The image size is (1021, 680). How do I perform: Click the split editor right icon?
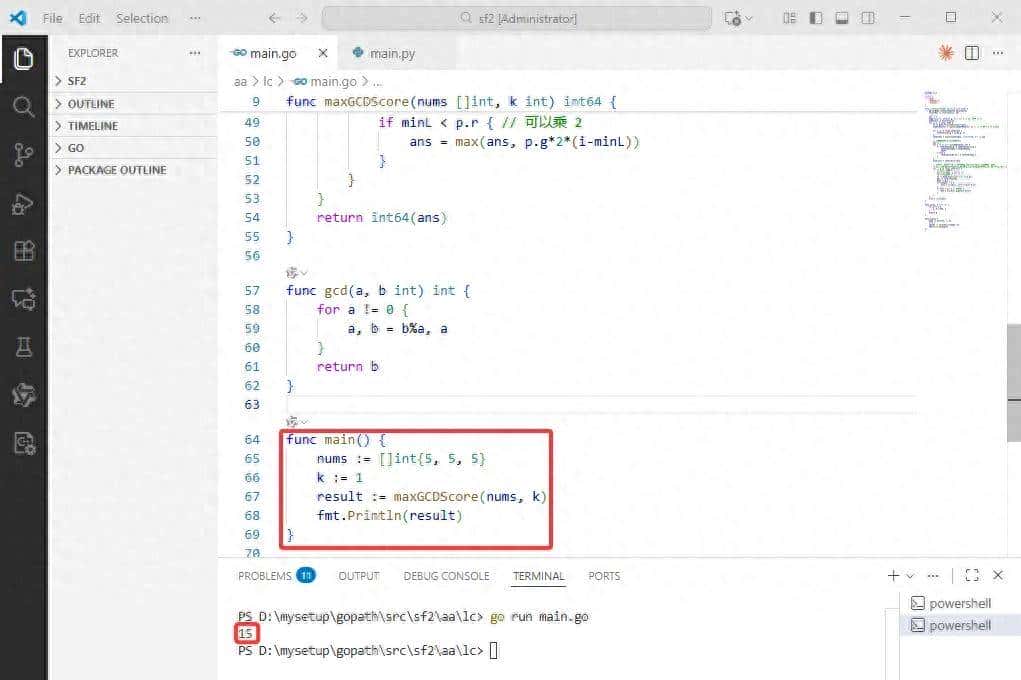click(971, 53)
